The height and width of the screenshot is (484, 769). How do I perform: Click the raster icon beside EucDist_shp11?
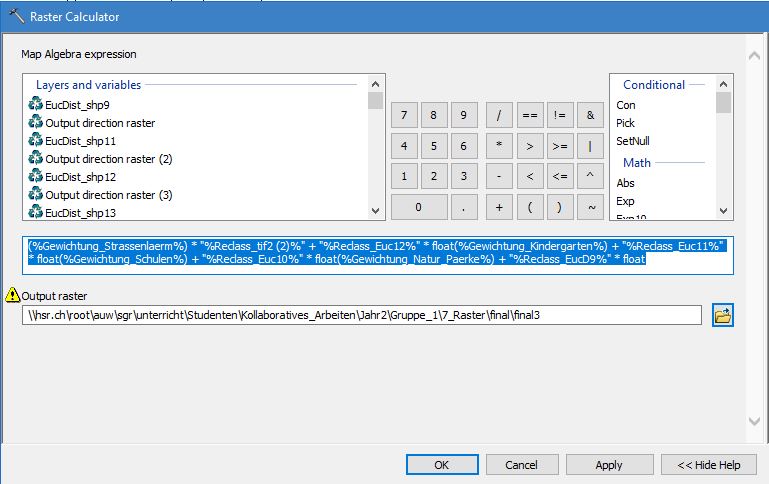tap(36, 141)
